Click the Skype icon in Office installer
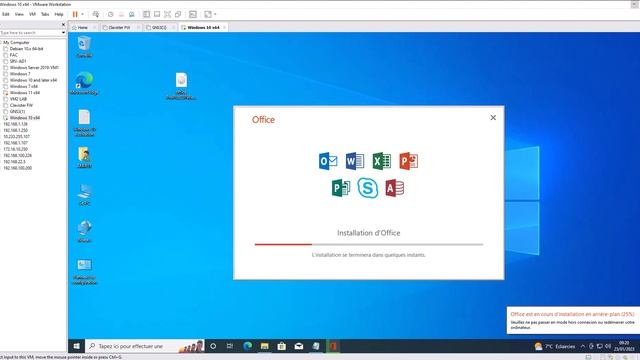640x360 pixels. tap(368, 188)
